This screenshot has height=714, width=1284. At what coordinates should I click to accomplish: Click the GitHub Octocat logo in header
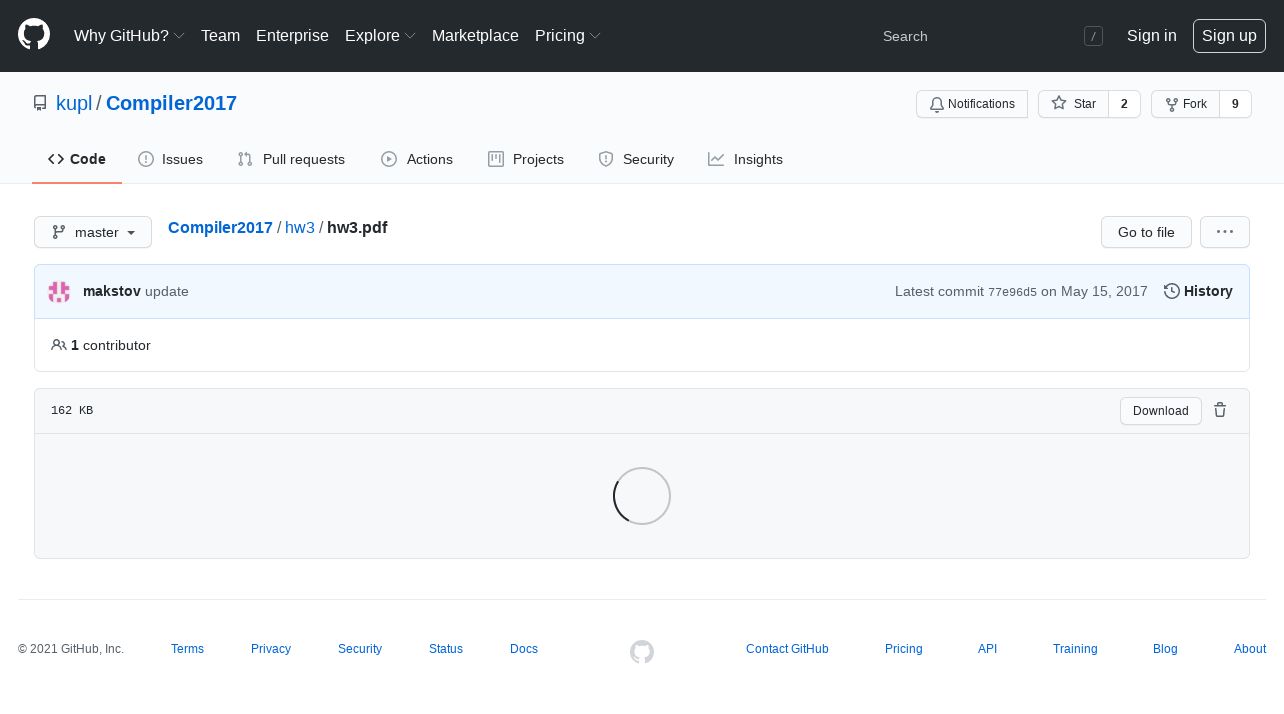tap(34, 34)
